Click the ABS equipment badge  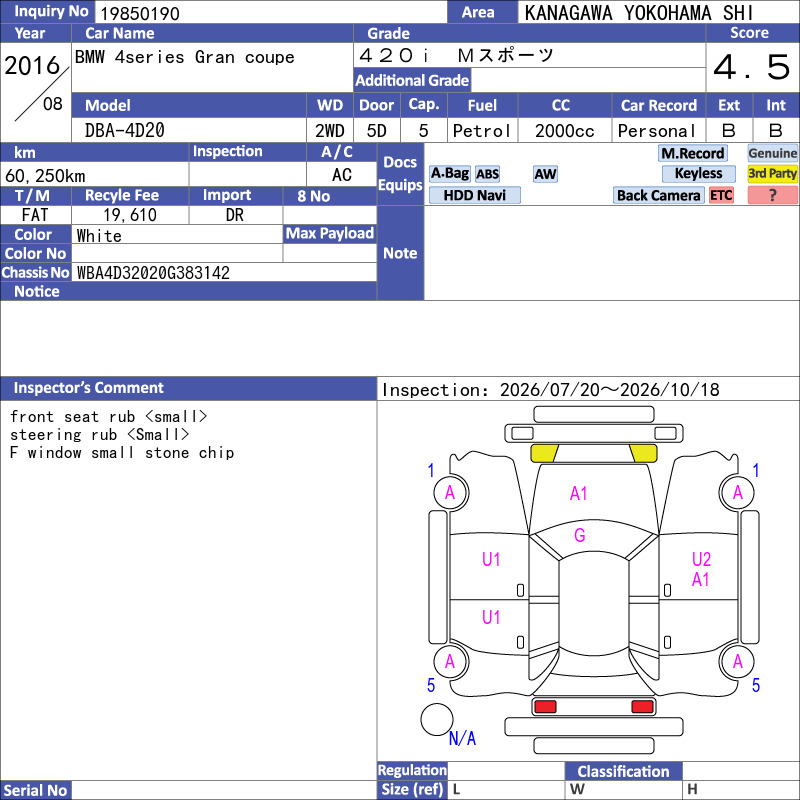click(487, 174)
